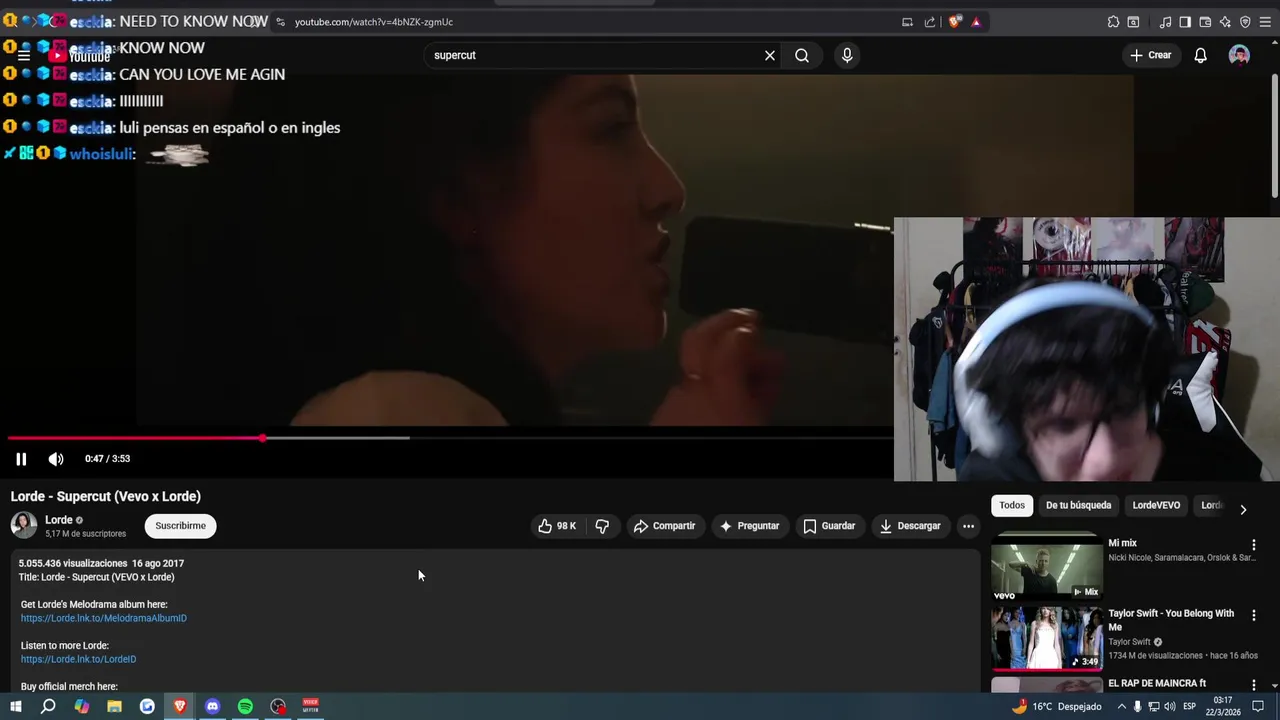Open options for You Belong With Me

(1253, 616)
